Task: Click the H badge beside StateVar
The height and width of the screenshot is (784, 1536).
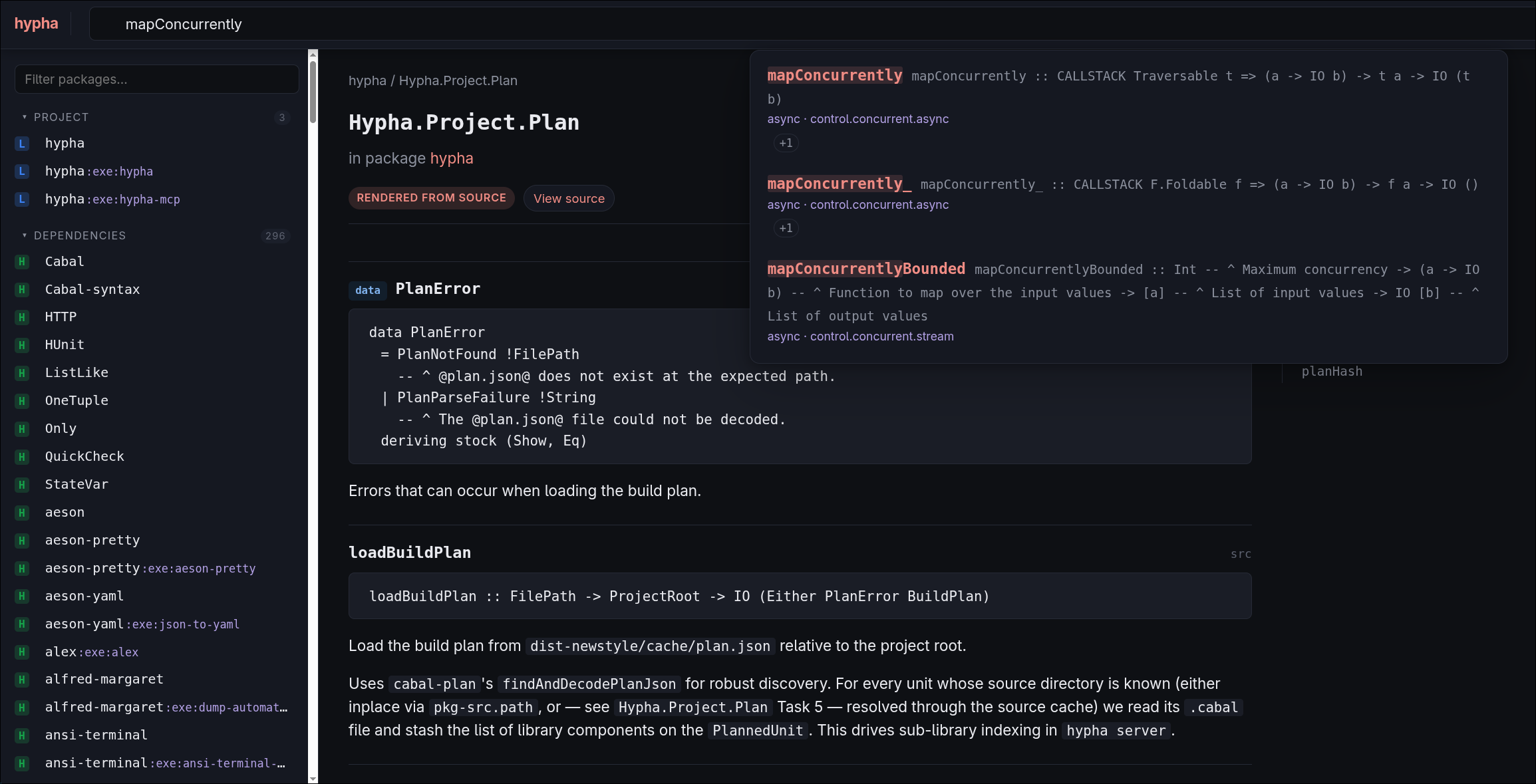Action: pos(22,485)
